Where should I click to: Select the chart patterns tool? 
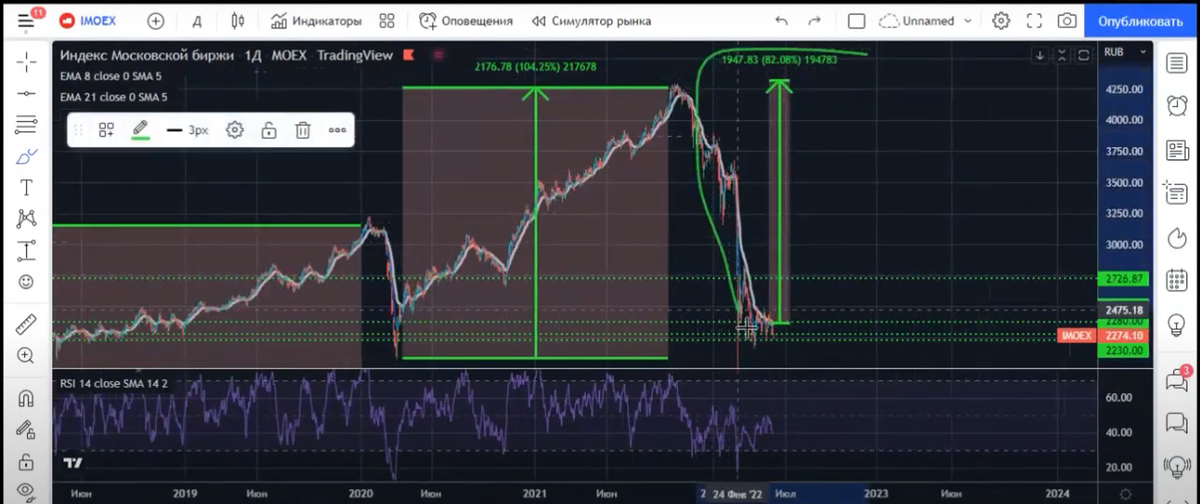coord(27,218)
